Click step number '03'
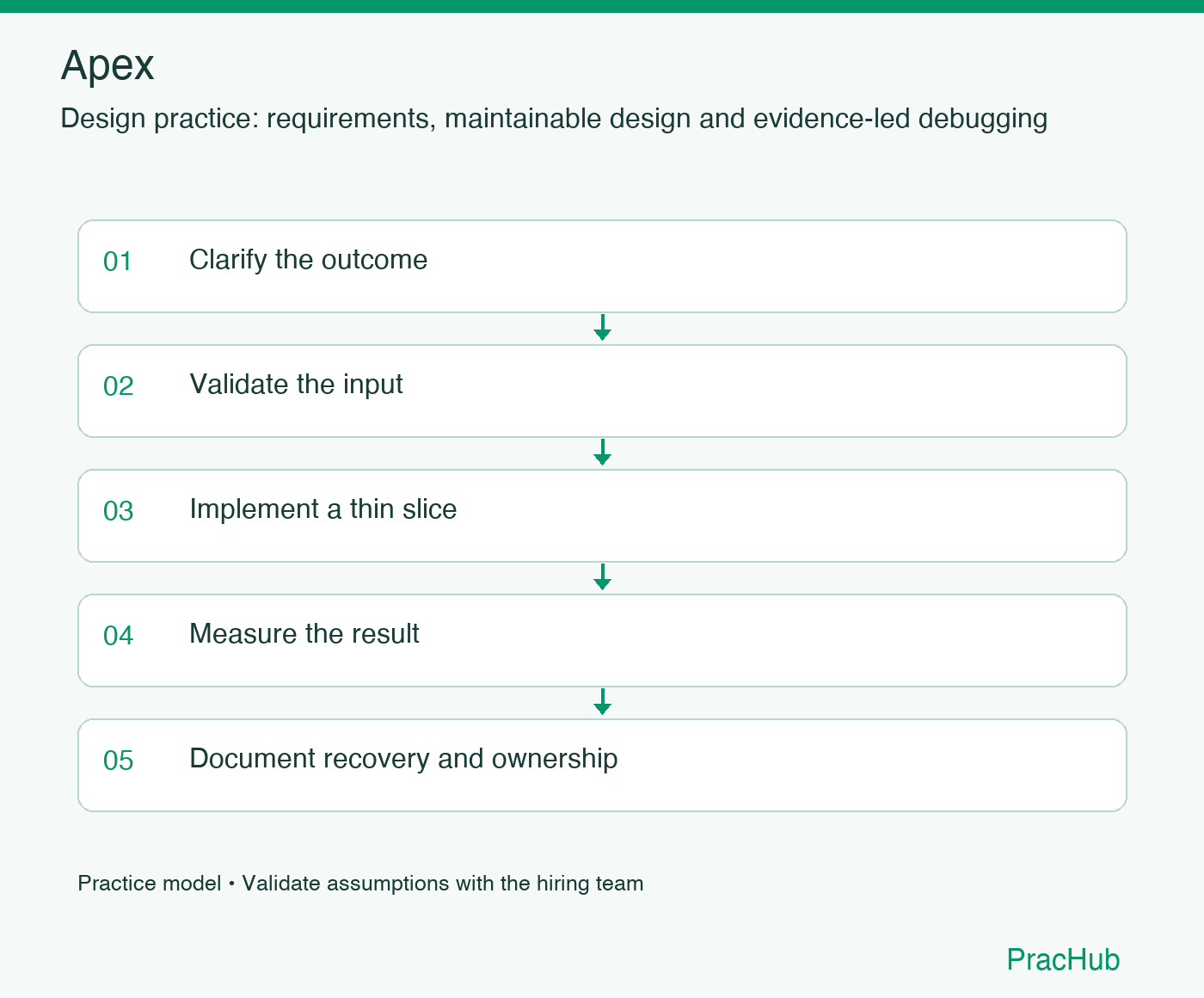Screen dimensions: 1204x998 click(x=119, y=511)
